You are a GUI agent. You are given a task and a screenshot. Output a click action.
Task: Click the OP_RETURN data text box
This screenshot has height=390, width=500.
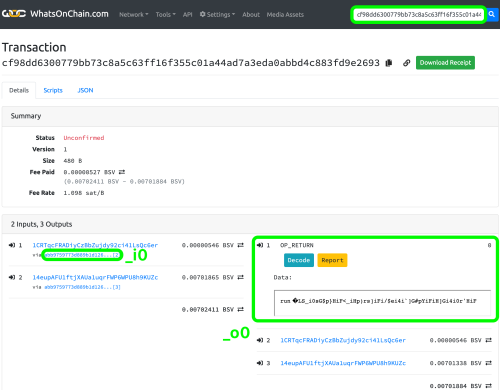[382, 303]
